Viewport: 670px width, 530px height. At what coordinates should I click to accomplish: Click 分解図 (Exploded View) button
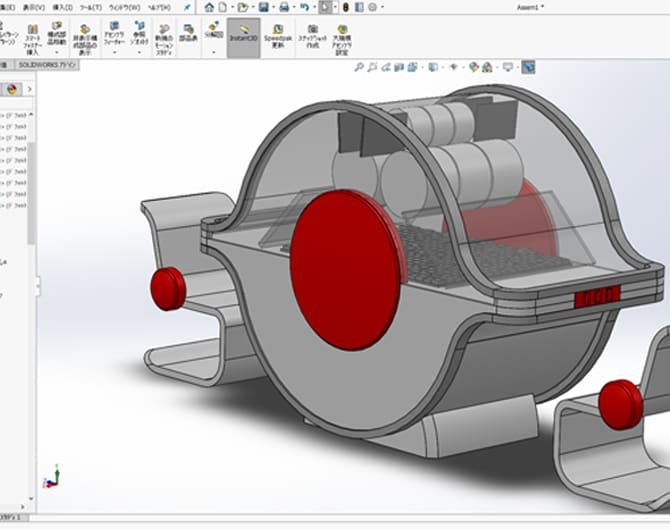tap(214, 30)
